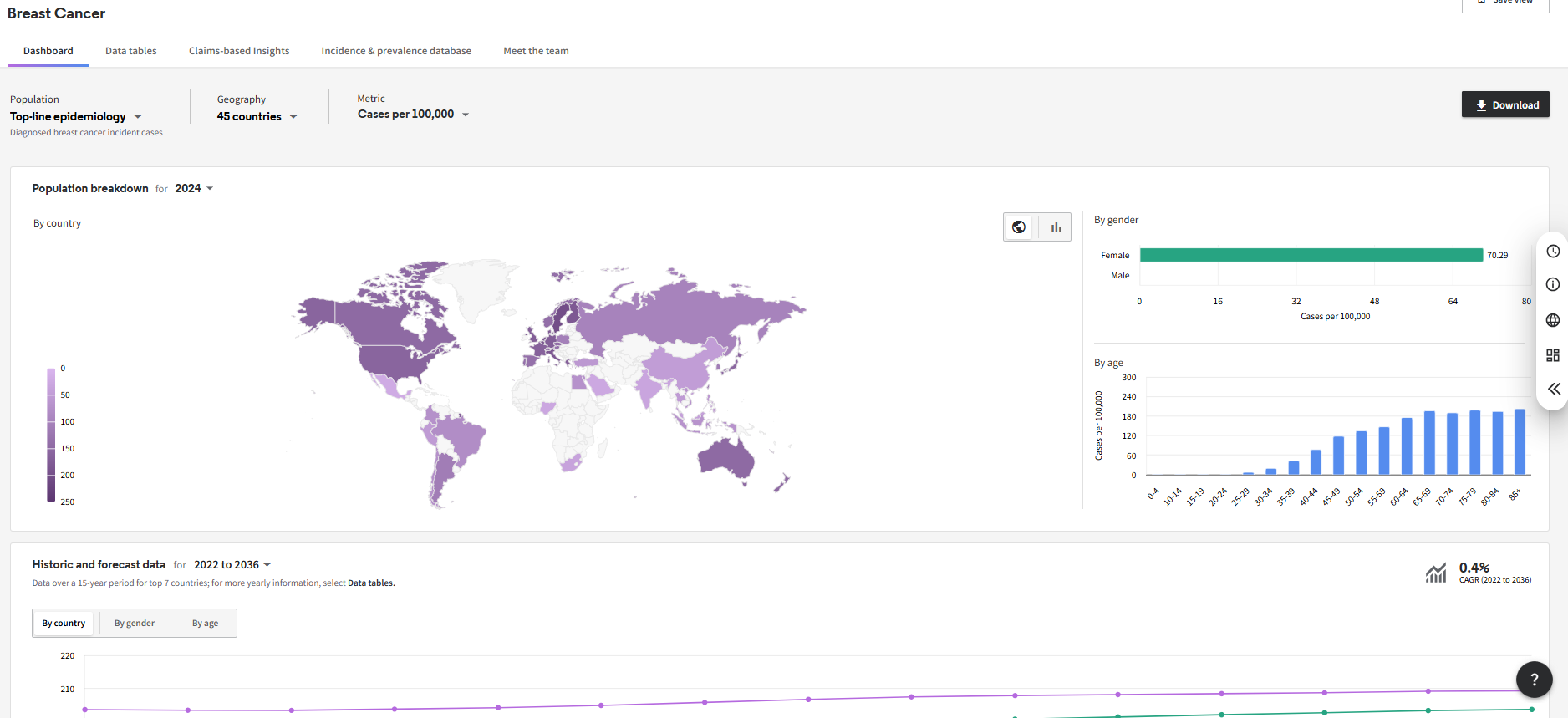Select the By country toggle
Screen dimensions: 1568x718
[x=64, y=624]
